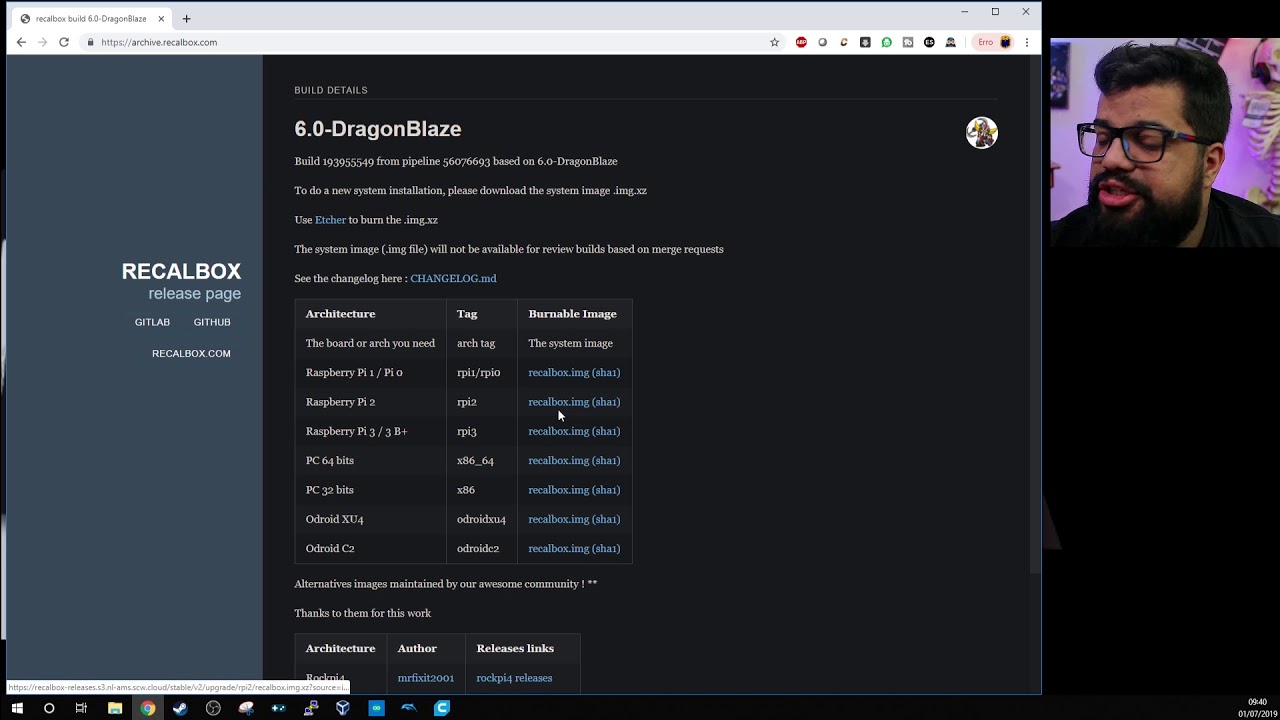This screenshot has height=720, width=1280.
Task: Click the 6.0-DragonBlaze heading
Action: tap(378, 129)
